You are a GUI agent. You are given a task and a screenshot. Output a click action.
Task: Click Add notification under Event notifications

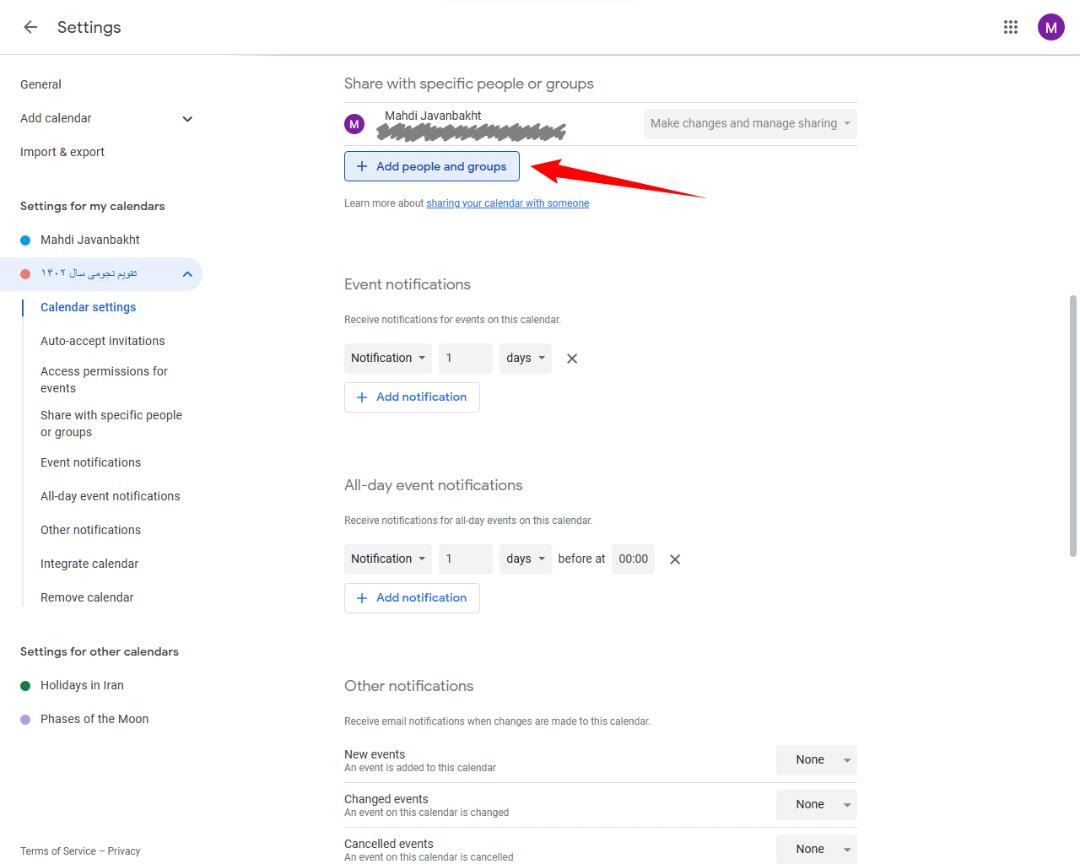(x=412, y=397)
